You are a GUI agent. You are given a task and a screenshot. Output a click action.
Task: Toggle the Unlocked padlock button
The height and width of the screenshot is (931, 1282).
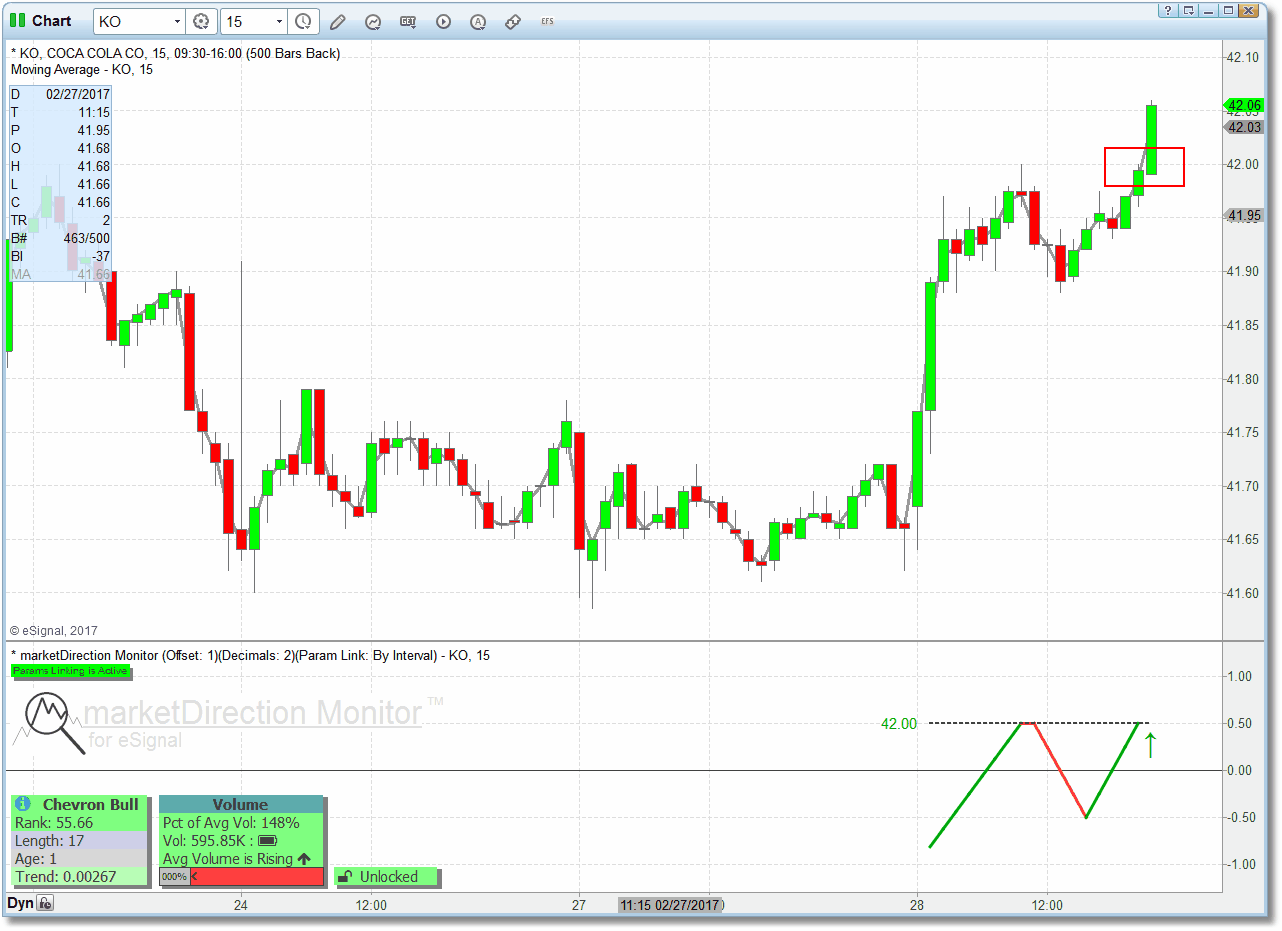pos(387,877)
